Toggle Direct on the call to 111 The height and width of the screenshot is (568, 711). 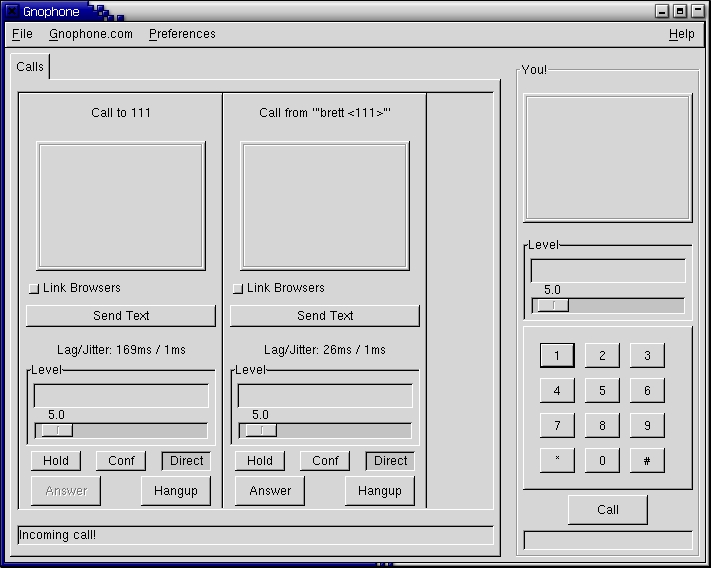pos(187,461)
